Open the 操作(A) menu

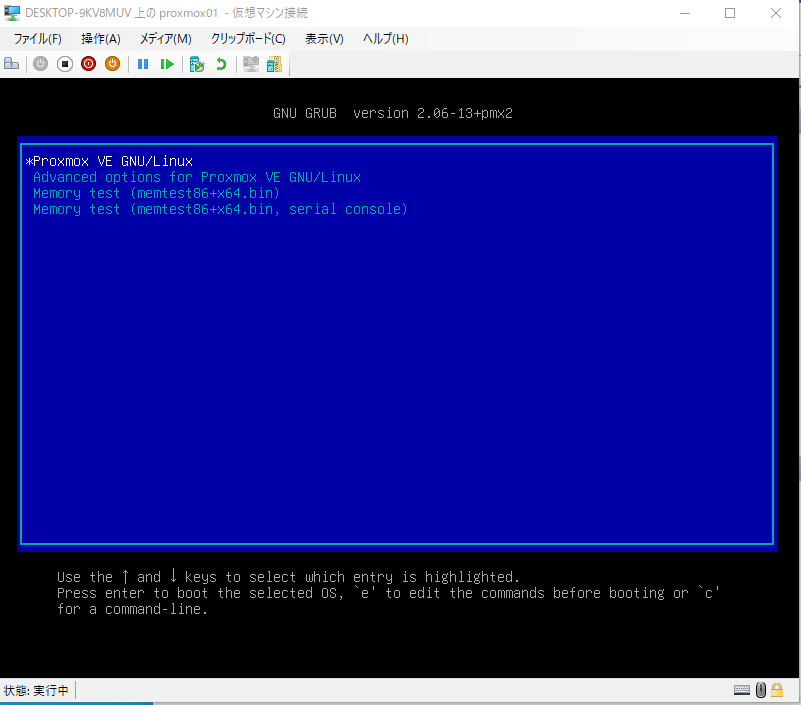(100, 38)
